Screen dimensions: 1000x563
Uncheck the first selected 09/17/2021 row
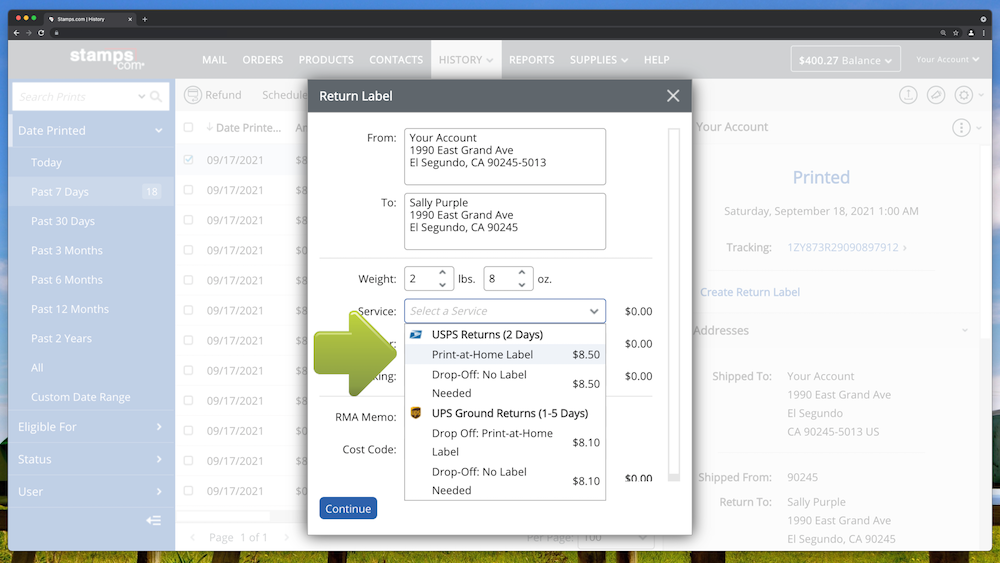[x=188, y=160]
